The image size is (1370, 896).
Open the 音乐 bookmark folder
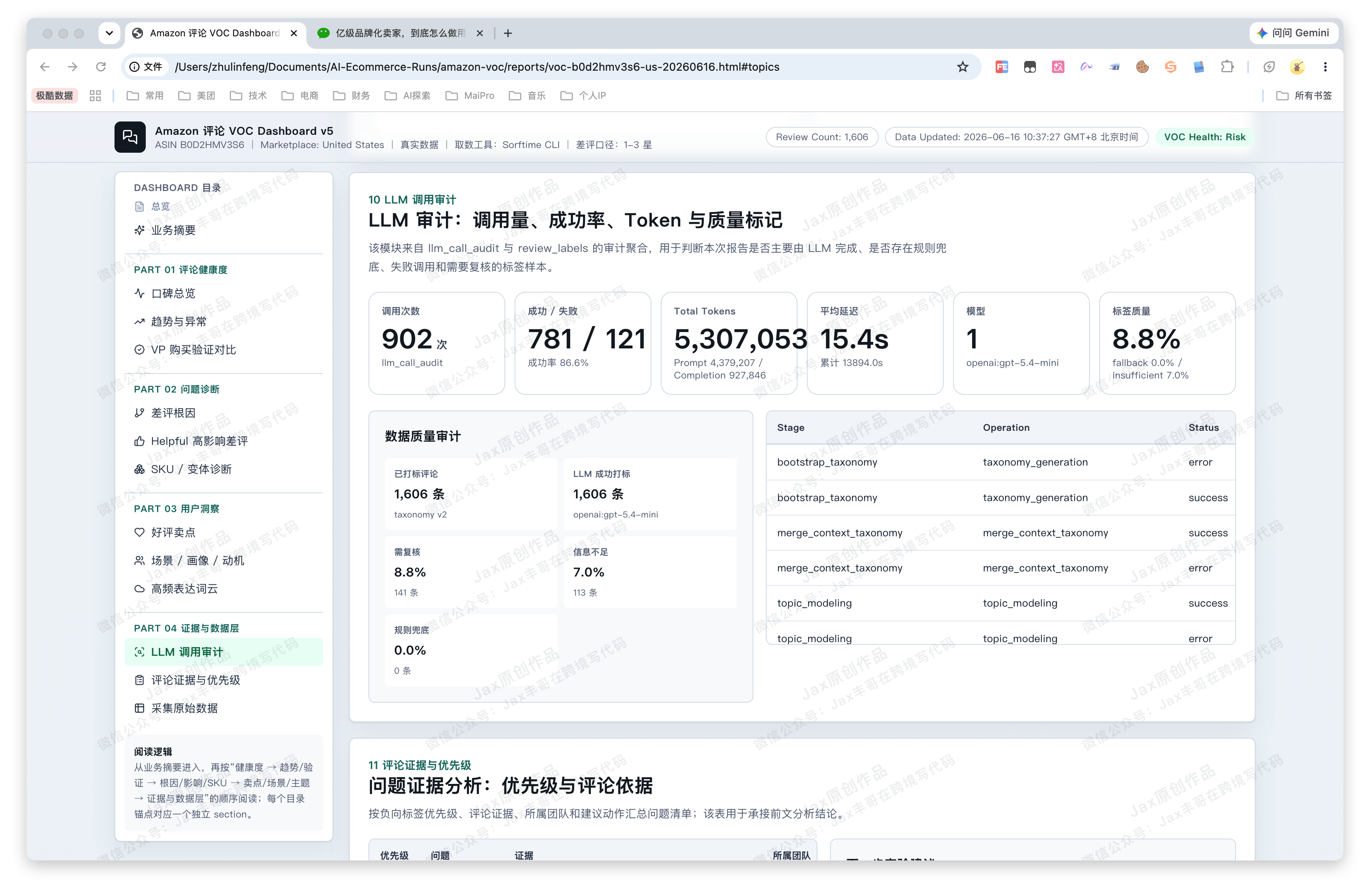pyautogui.click(x=527, y=96)
